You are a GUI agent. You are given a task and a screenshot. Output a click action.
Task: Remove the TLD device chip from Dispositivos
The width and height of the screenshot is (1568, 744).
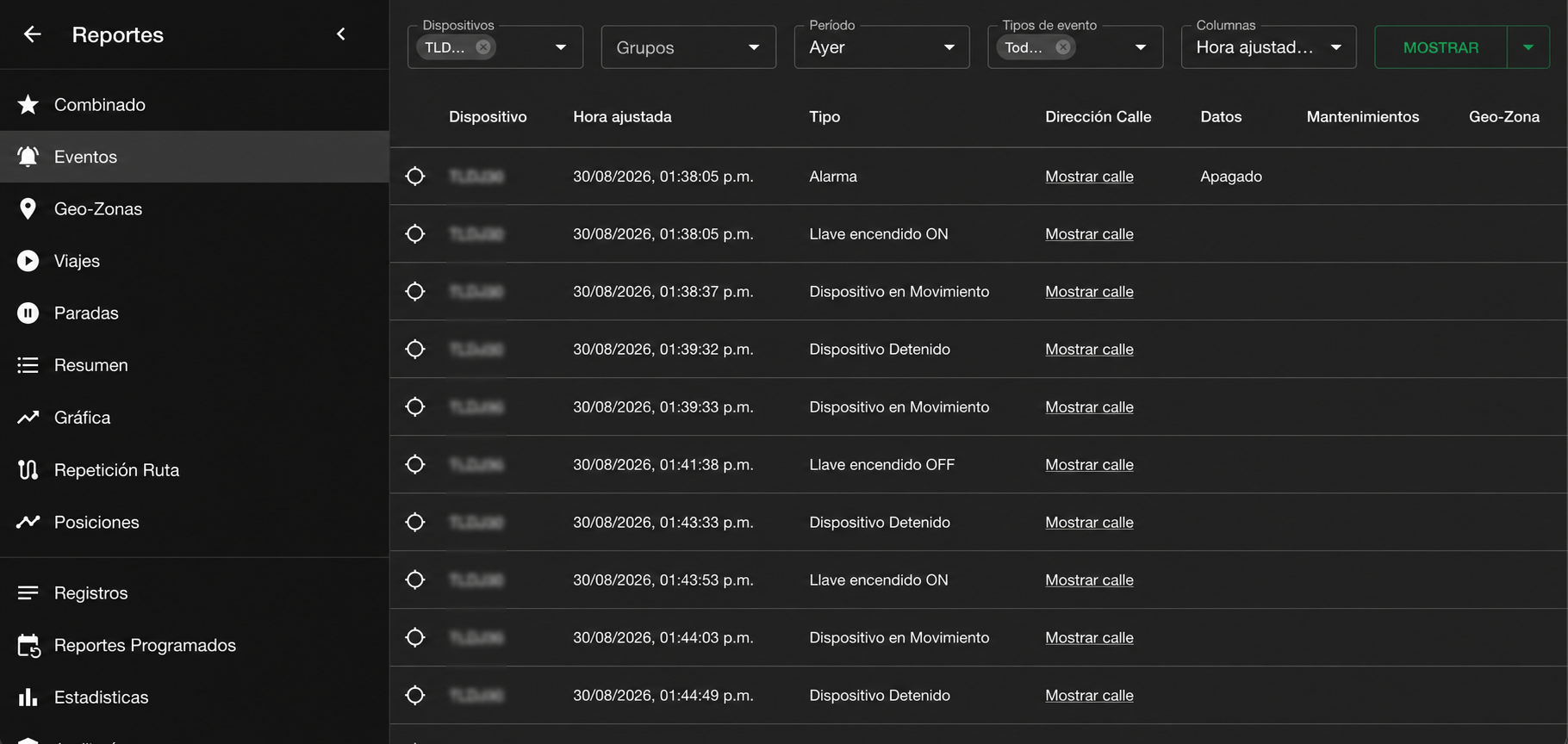coord(483,47)
